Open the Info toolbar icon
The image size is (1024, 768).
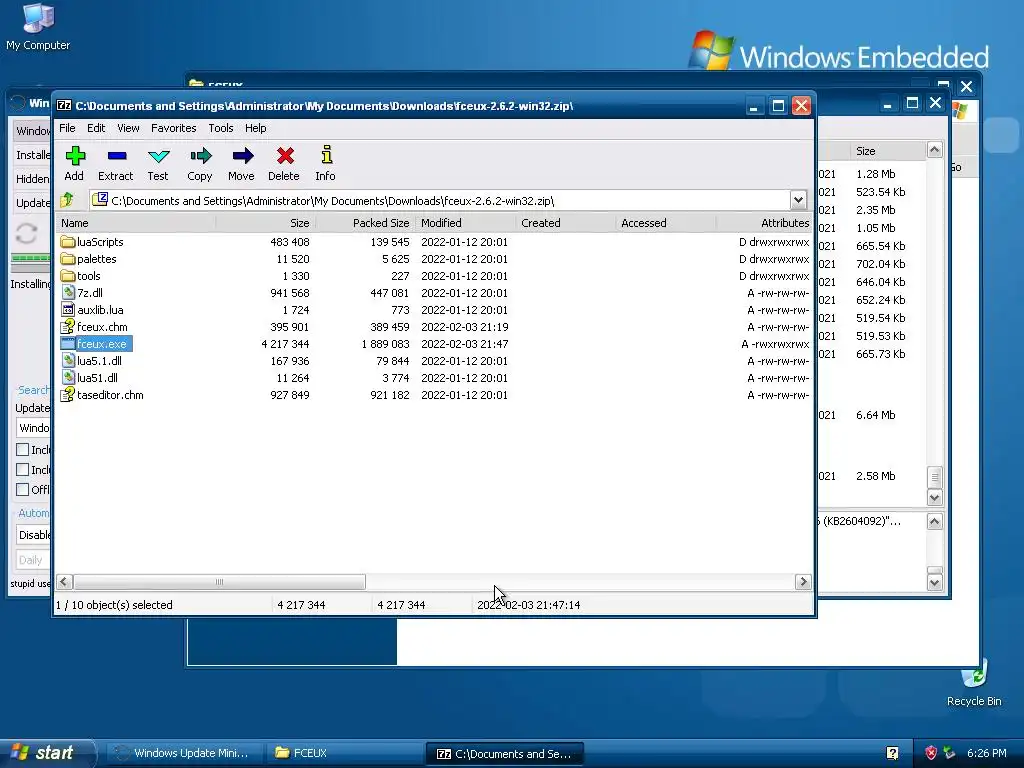pos(326,155)
